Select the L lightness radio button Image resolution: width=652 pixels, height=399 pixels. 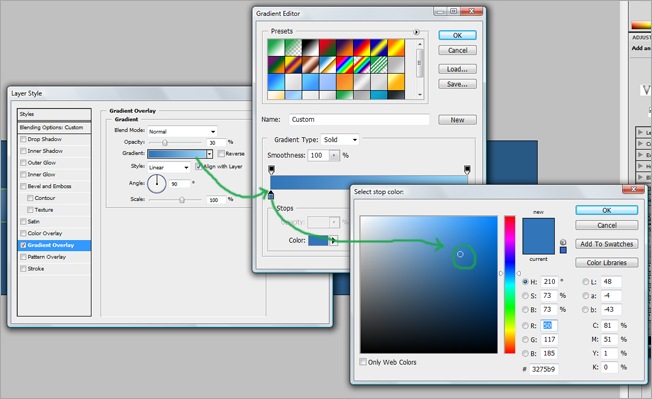(x=585, y=282)
